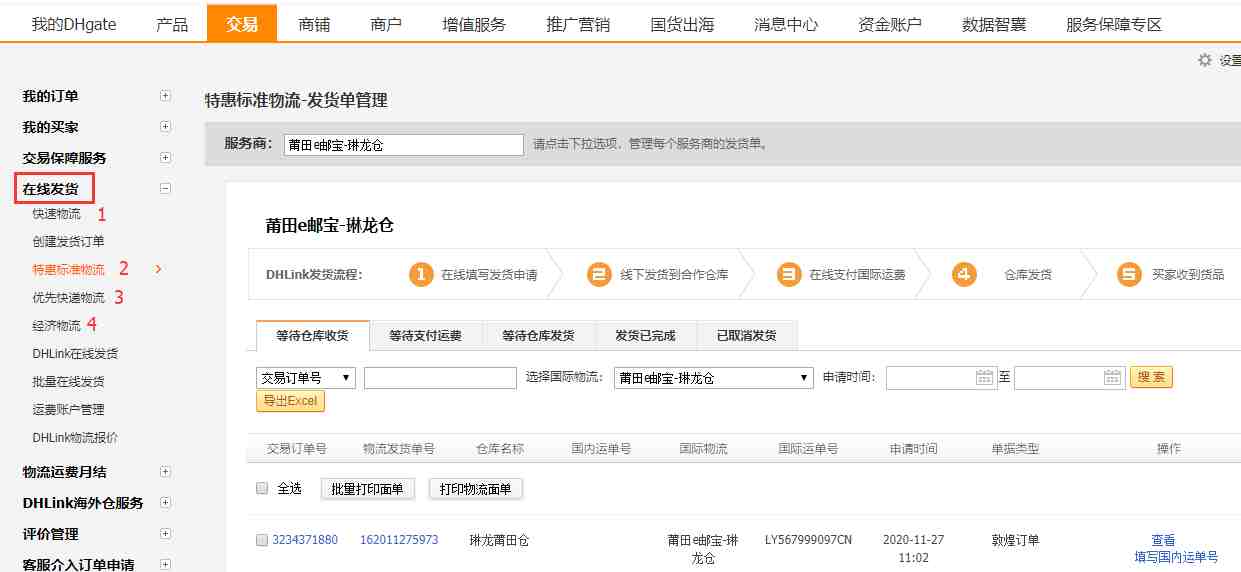This screenshot has width=1241, height=572.
Task: Open the 资金账户 top menu
Action: point(890,24)
